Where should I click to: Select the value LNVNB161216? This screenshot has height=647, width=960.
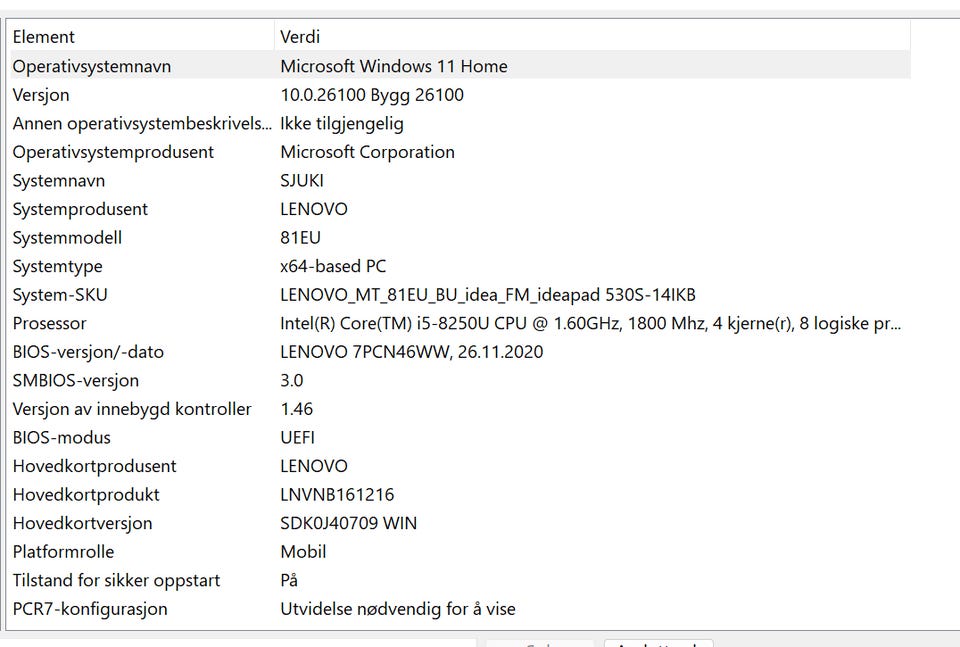click(337, 495)
